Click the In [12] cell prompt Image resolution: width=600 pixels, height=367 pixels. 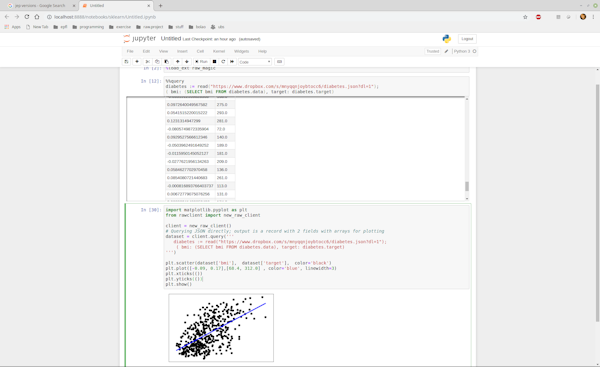151,81
